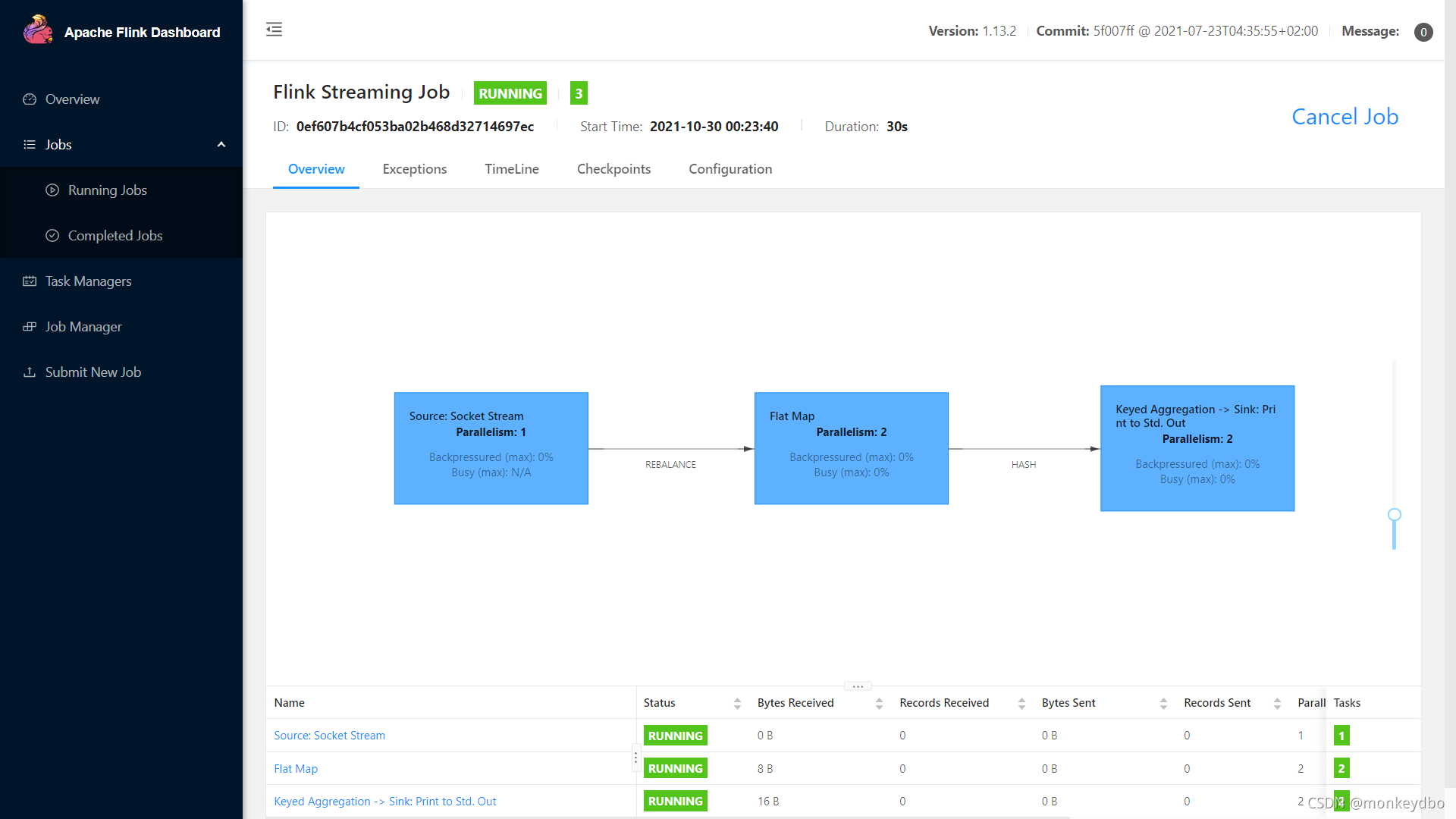This screenshot has height=819, width=1456.
Task: Collapse the Jobs submenu chevron
Action: 221,145
